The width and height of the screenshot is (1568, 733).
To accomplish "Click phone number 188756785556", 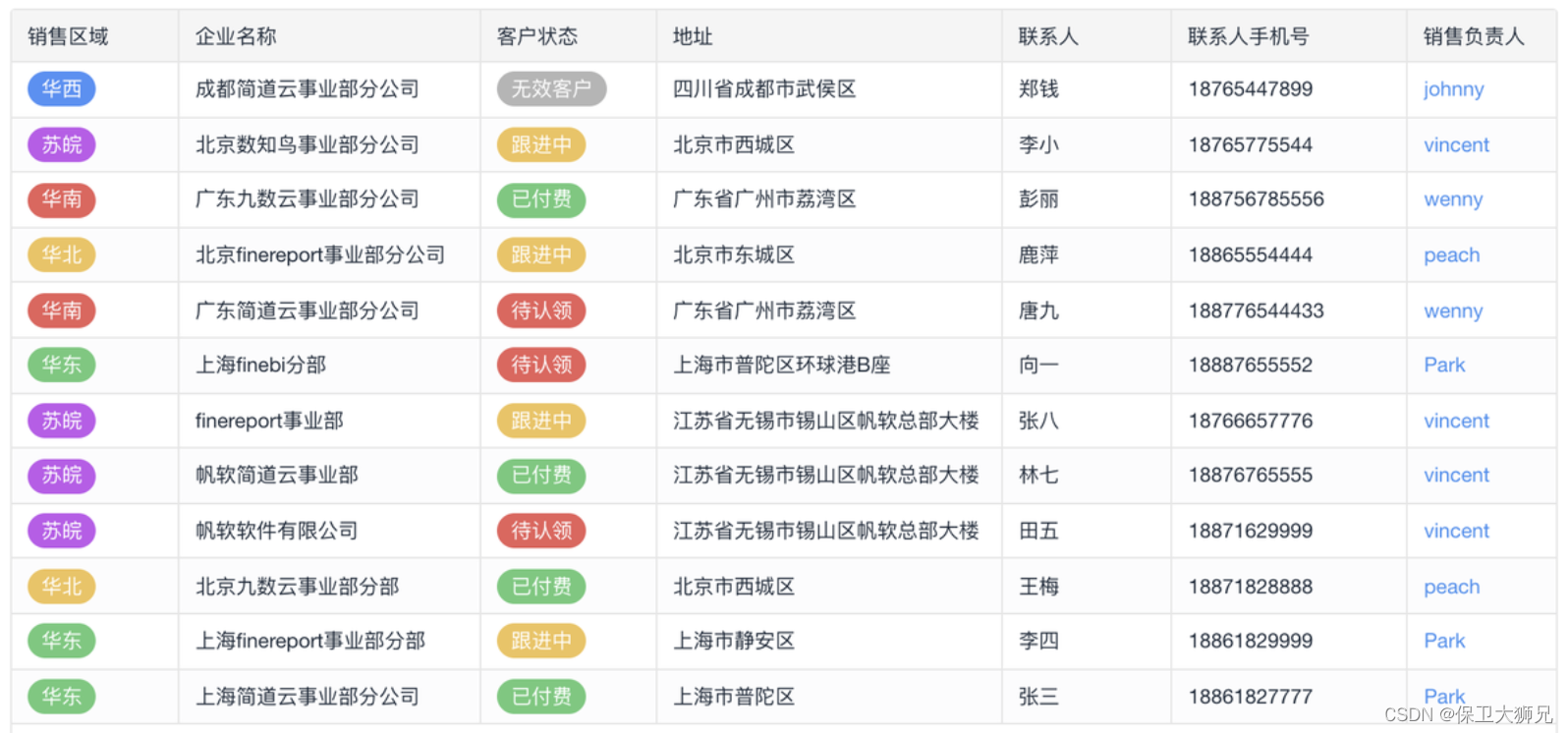I will tap(1257, 198).
